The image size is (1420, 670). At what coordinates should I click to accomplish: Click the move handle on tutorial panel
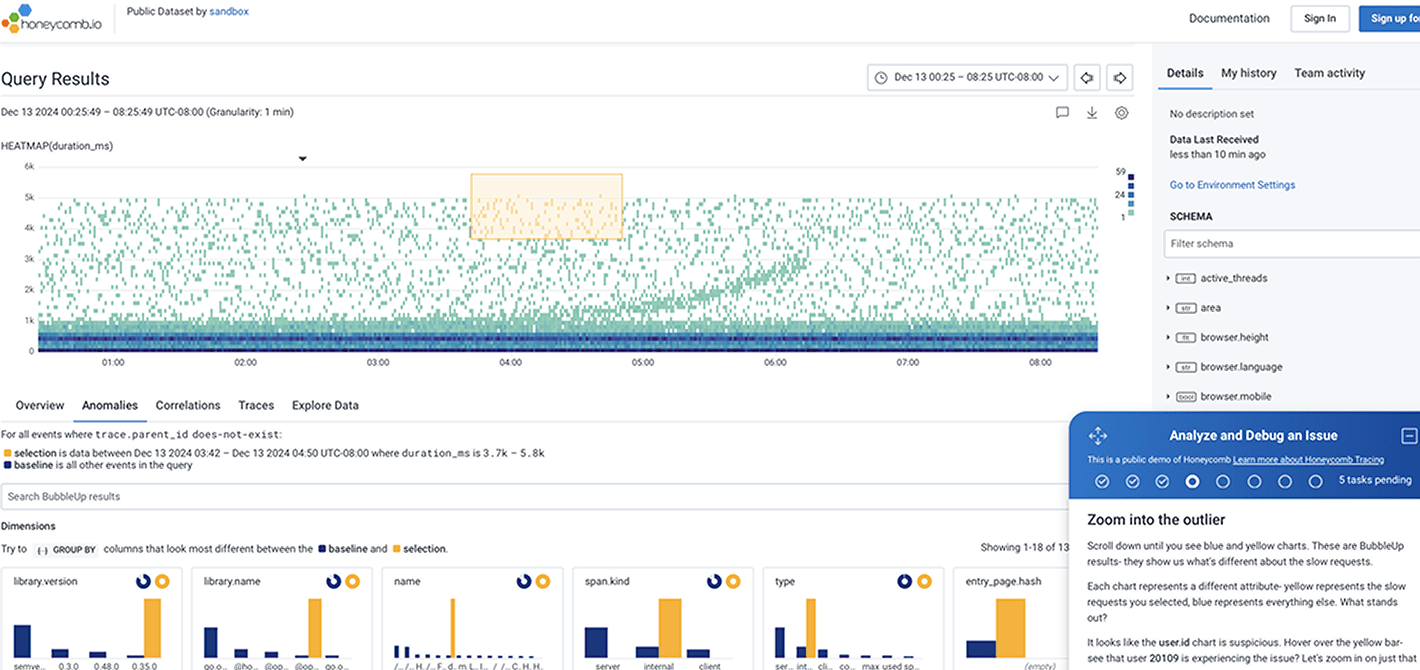pos(1097,436)
